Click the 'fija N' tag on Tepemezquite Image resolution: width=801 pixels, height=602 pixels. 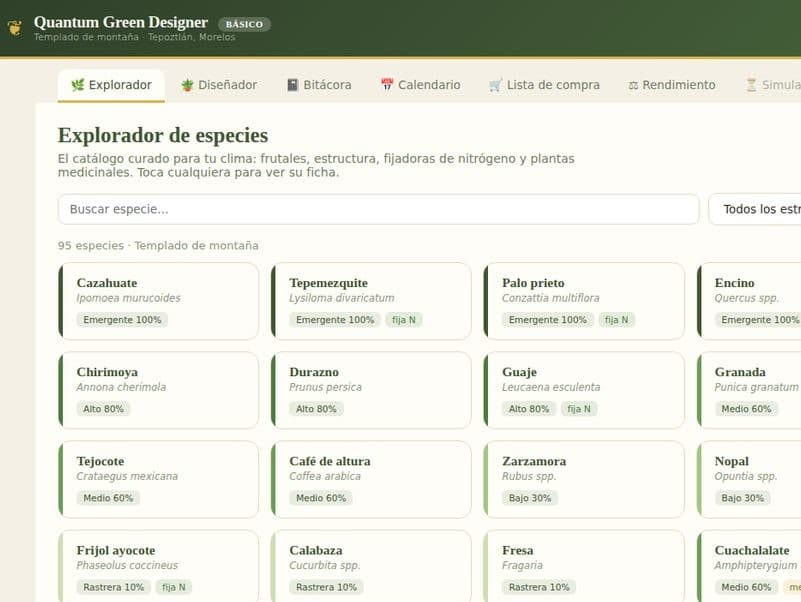coord(404,320)
